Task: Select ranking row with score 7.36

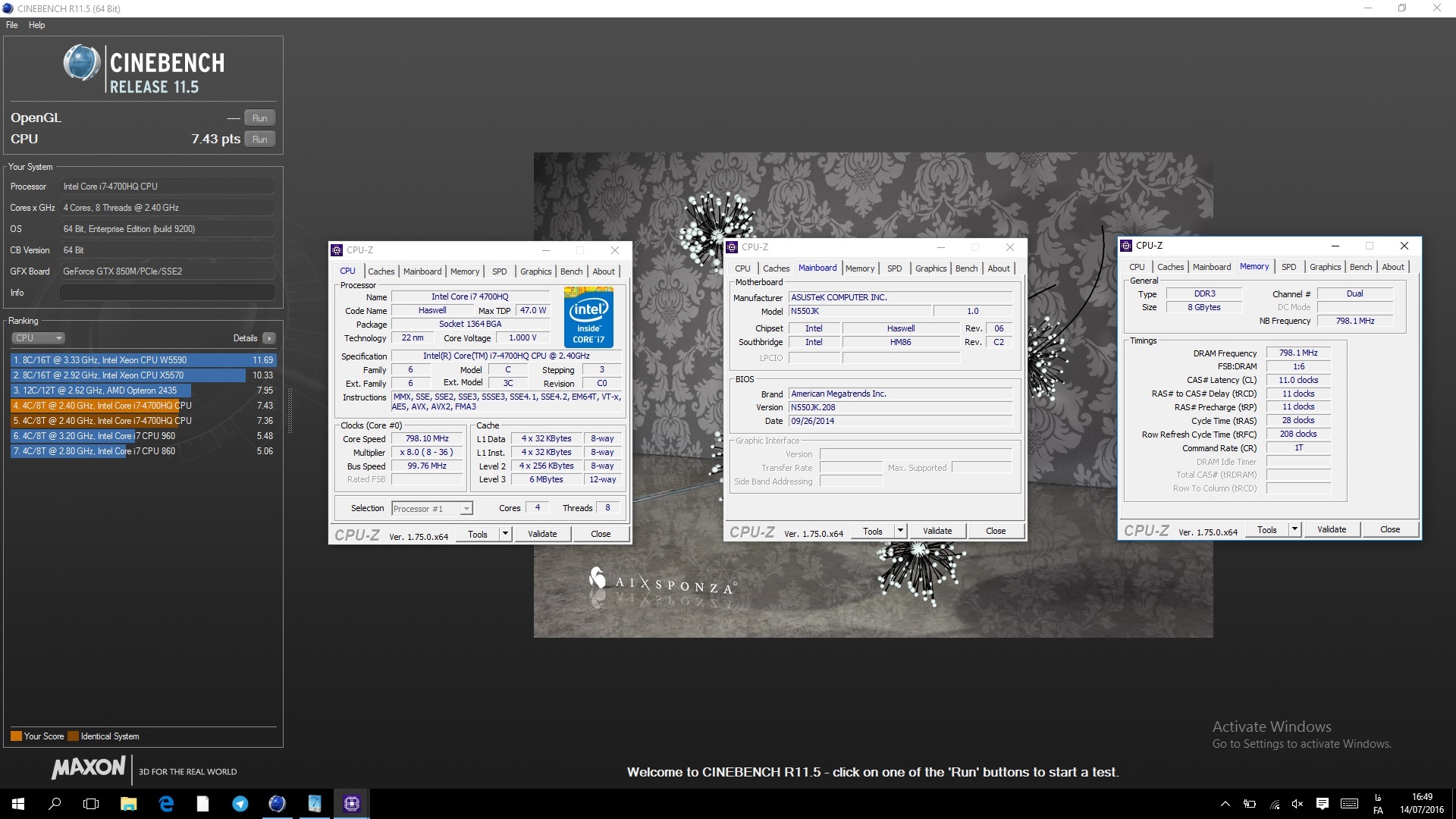Action: click(143, 421)
